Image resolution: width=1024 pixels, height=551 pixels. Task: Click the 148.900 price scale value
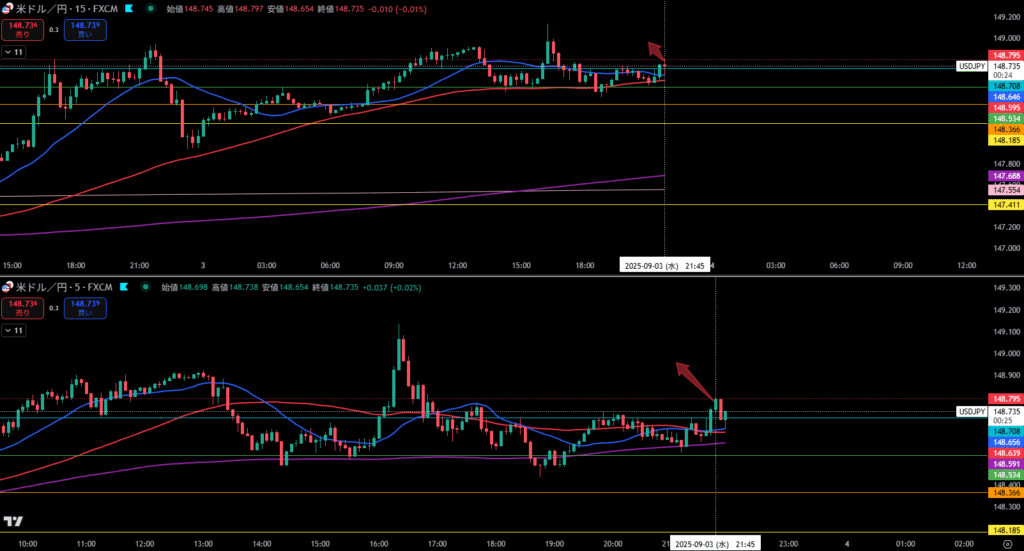(x=1006, y=375)
